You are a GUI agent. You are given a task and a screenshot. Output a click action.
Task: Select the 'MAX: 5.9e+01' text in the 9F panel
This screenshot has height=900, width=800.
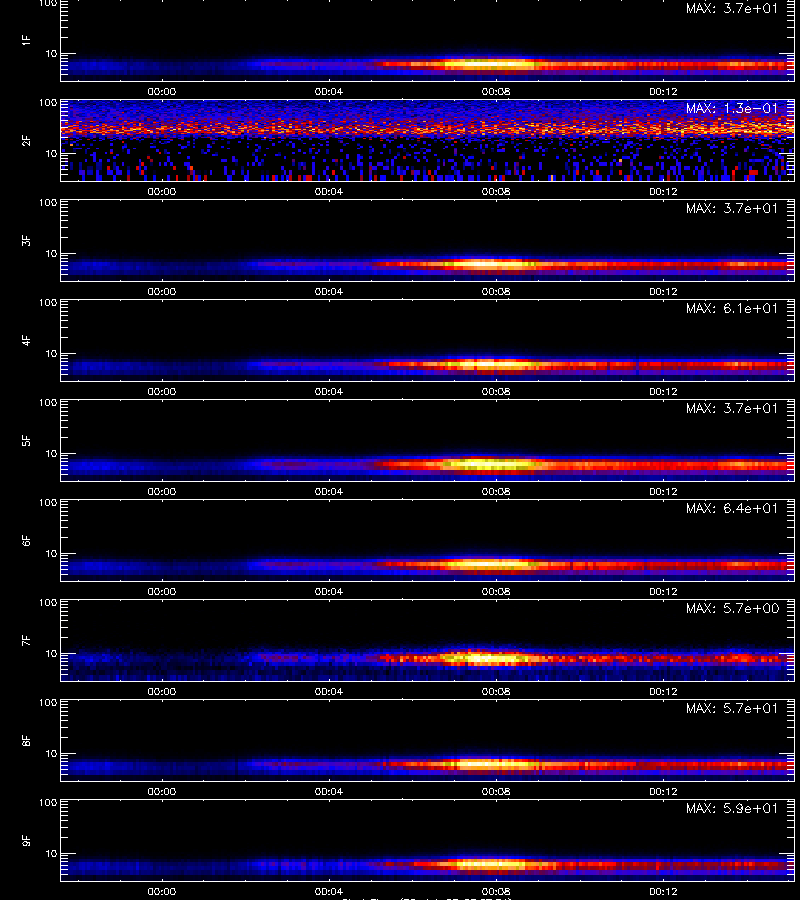point(732,809)
